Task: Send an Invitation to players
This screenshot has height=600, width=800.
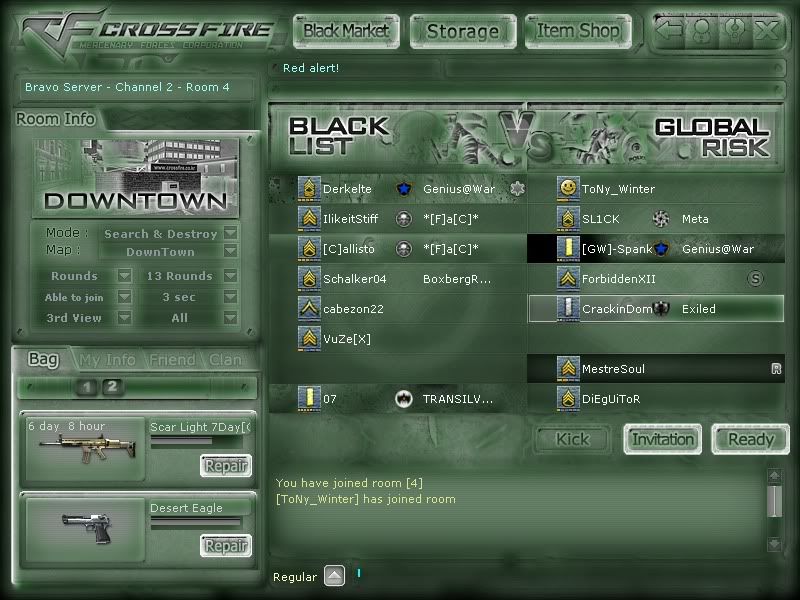Action: (662, 439)
